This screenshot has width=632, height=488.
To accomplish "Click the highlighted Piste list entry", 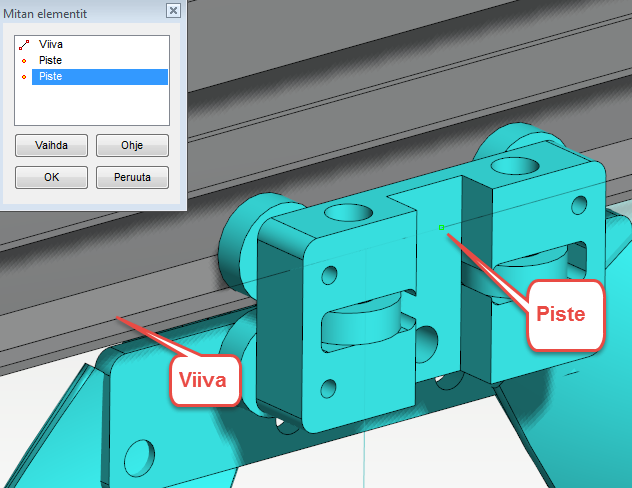I will pos(98,77).
